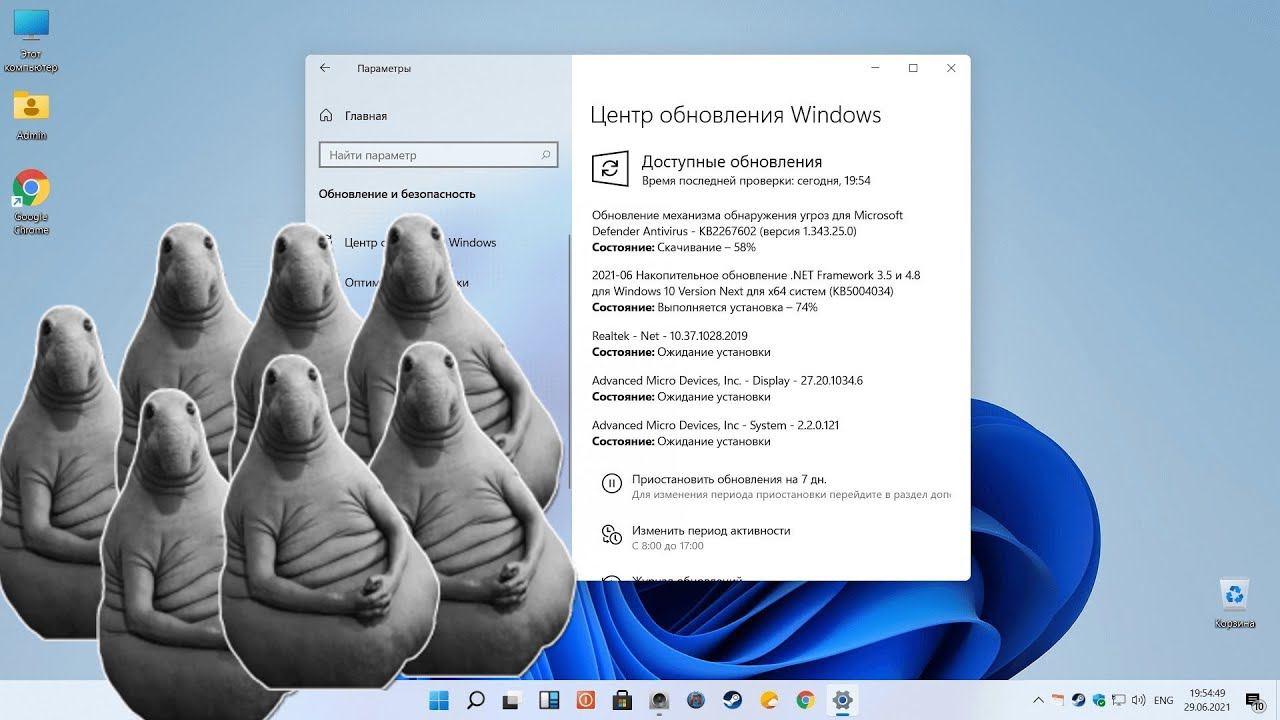Launch Steam from the taskbar
This screenshot has height=720, width=1280.
coord(732,700)
